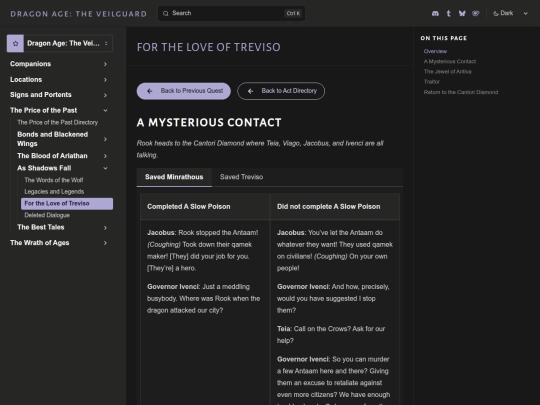This screenshot has height=405, width=540.
Task: Open the Companions sidebar entry
Action: (30, 64)
